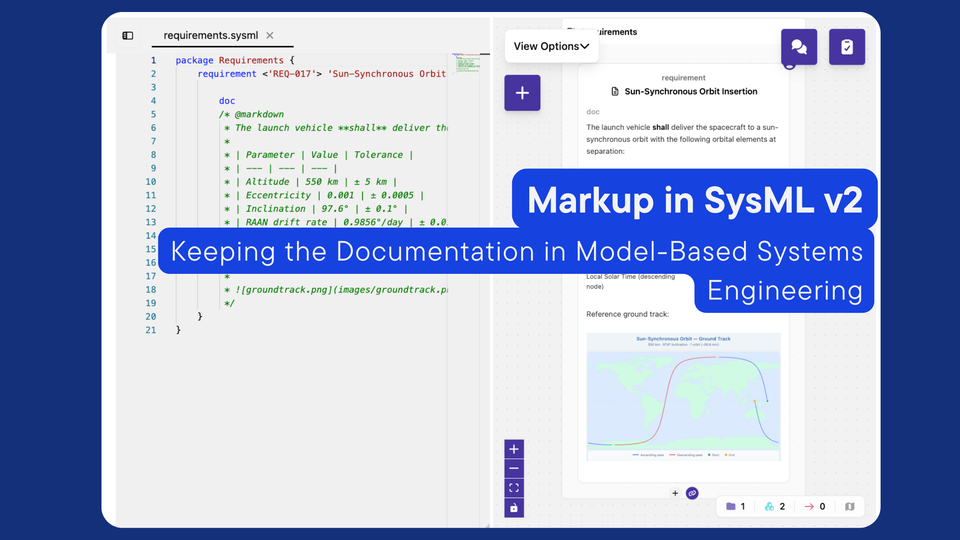Screen dimensions: 960x540
Task: Click the 'doc' label in requirement card
Action: (x=593, y=111)
